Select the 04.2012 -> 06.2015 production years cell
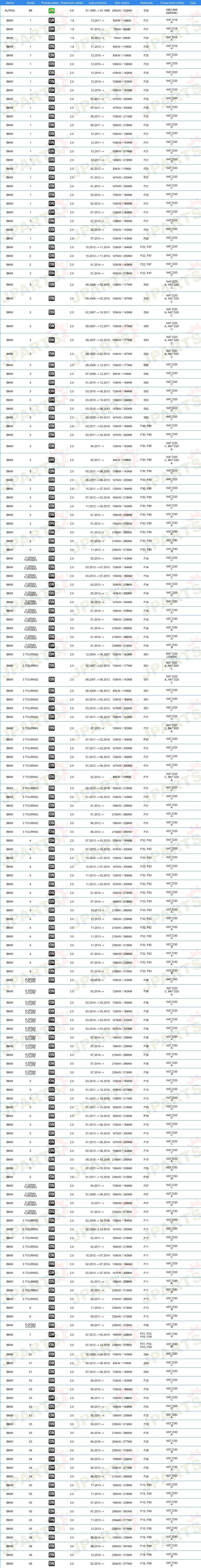The width and height of the screenshot is (201, 1568). click(98, 1363)
